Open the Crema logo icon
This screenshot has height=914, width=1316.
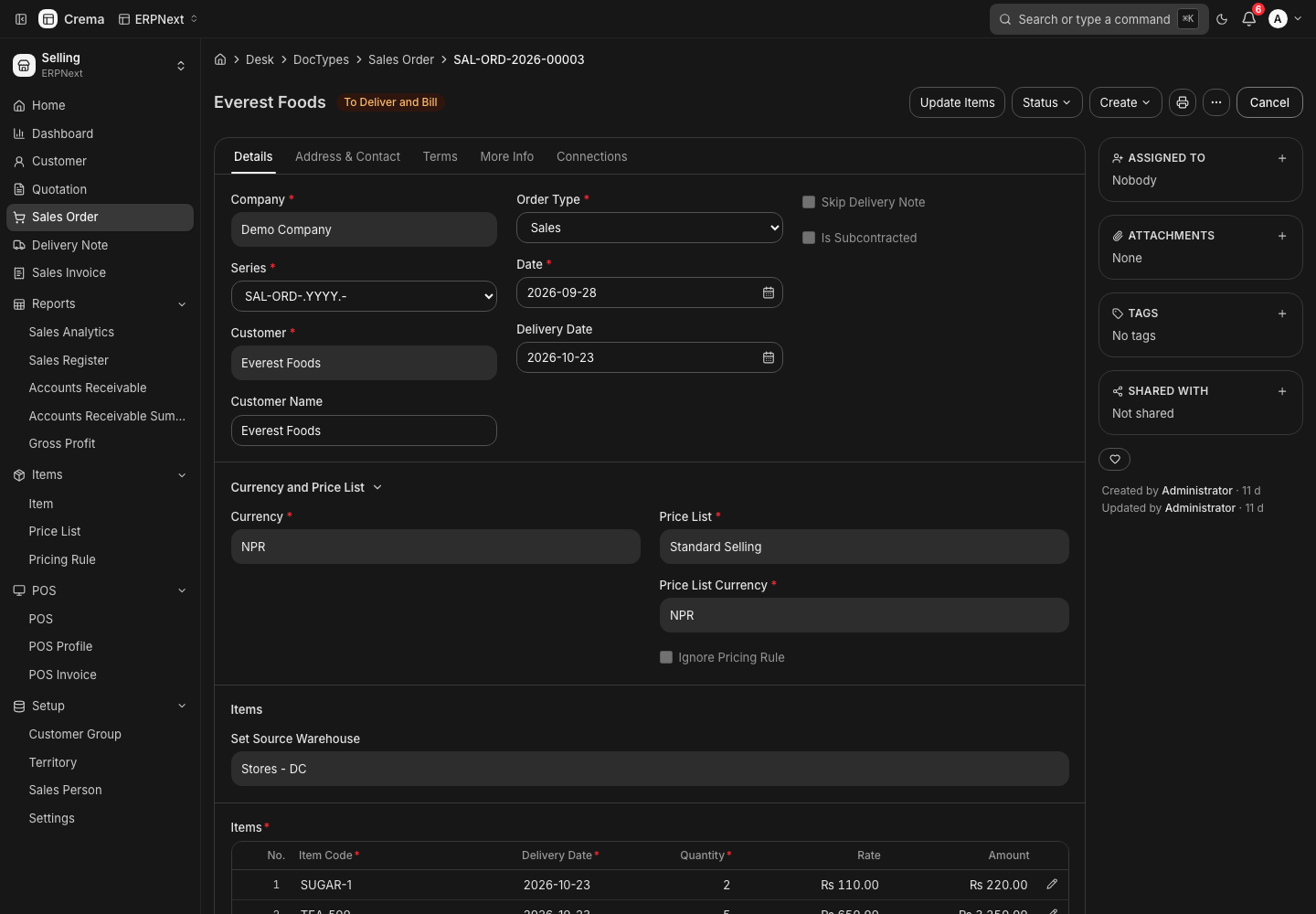pos(48,19)
